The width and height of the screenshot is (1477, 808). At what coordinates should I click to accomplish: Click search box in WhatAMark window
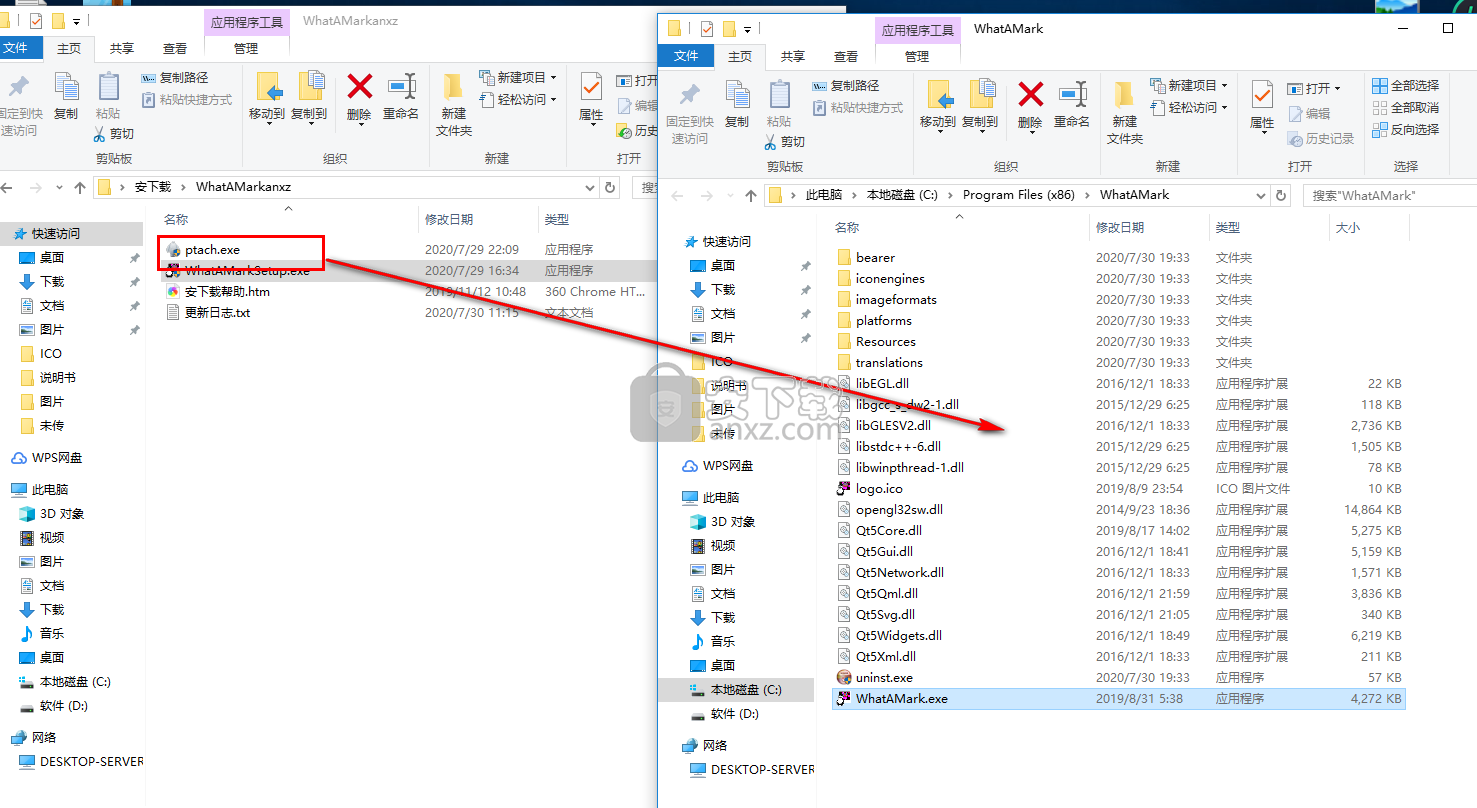click(1389, 196)
